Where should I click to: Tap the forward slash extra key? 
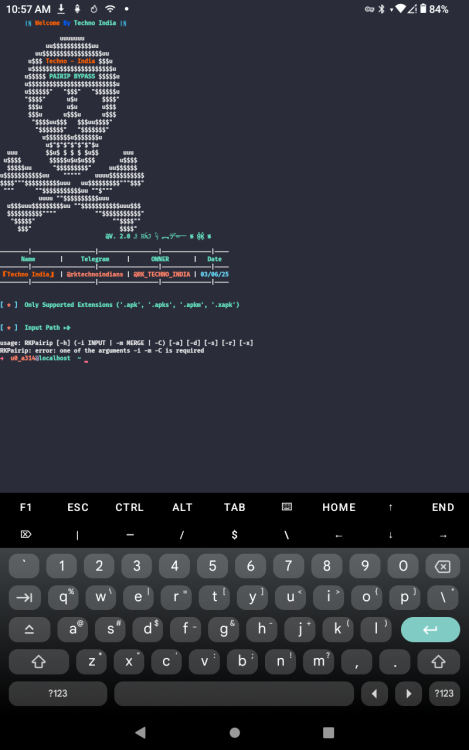182,535
